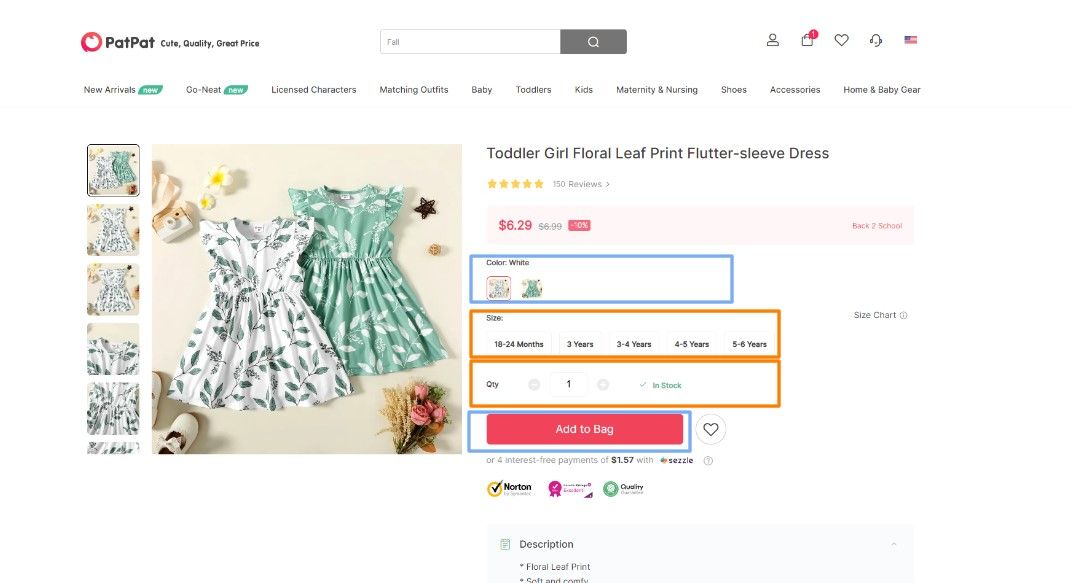Click Add to Bag button
Image resolution: width=1073 pixels, height=583 pixels.
584,429
